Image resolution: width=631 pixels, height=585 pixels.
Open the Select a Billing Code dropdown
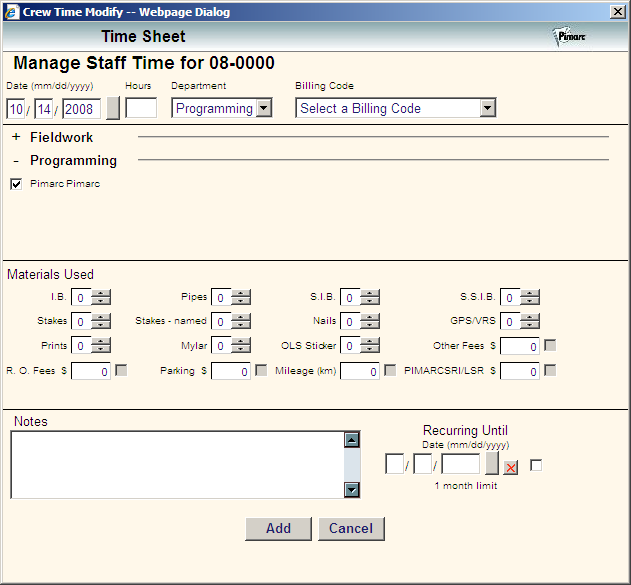click(x=396, y=108)
